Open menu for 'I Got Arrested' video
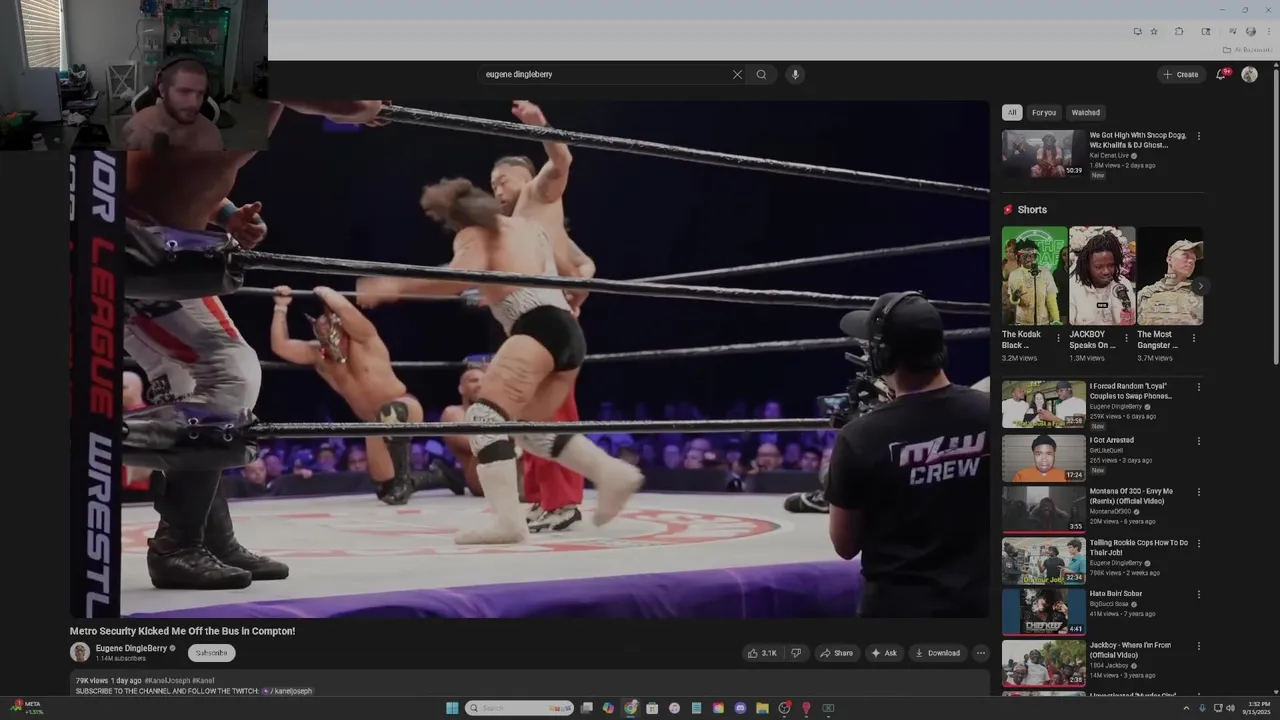The height and width of the screenshot is (720, 1280). pyautogui.click(x=1198, y=440)
